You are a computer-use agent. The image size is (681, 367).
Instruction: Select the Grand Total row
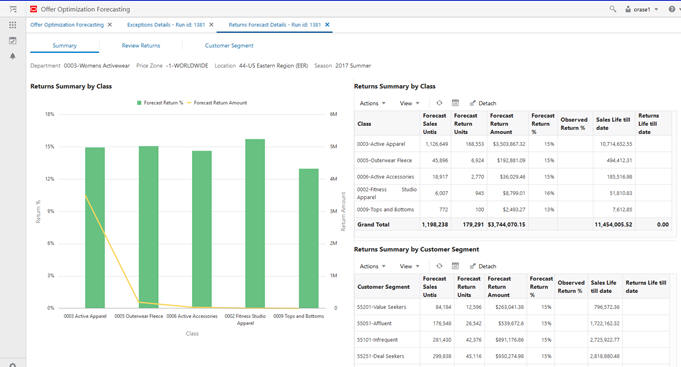(x=513, y=225)
